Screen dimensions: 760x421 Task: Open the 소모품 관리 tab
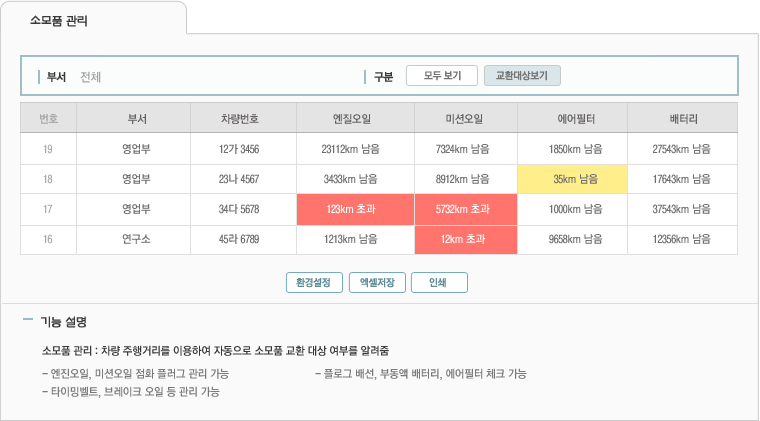93,18
